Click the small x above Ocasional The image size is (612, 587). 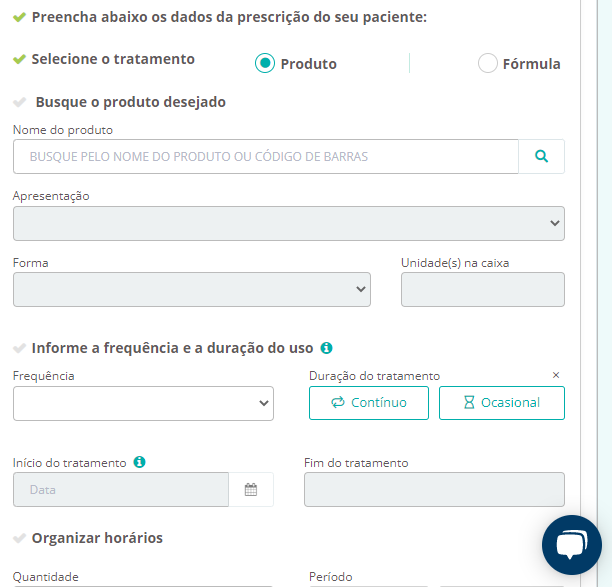[x=556, y=375]
